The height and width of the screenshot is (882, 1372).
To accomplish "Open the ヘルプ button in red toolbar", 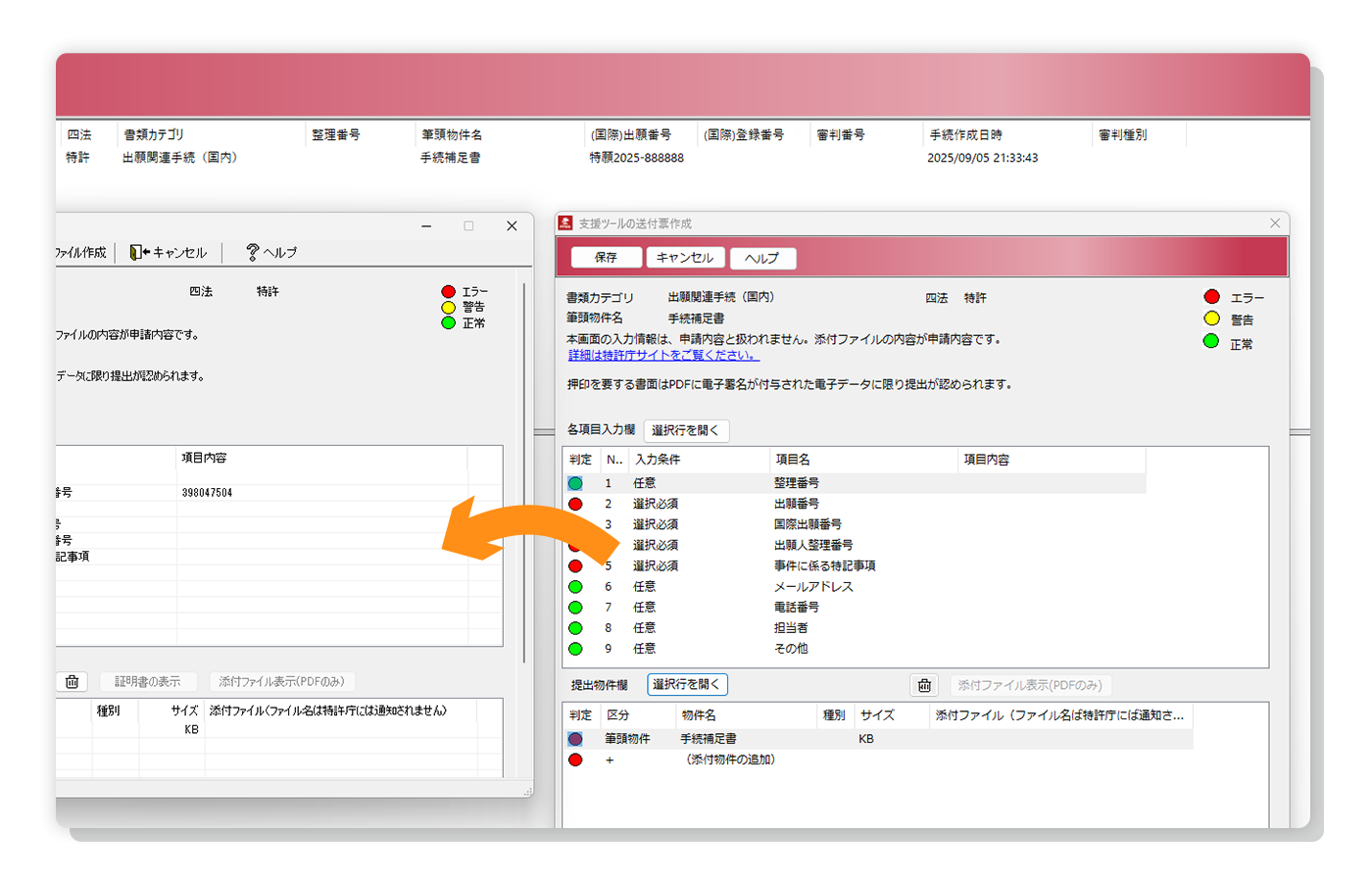I will pos(762,258).
